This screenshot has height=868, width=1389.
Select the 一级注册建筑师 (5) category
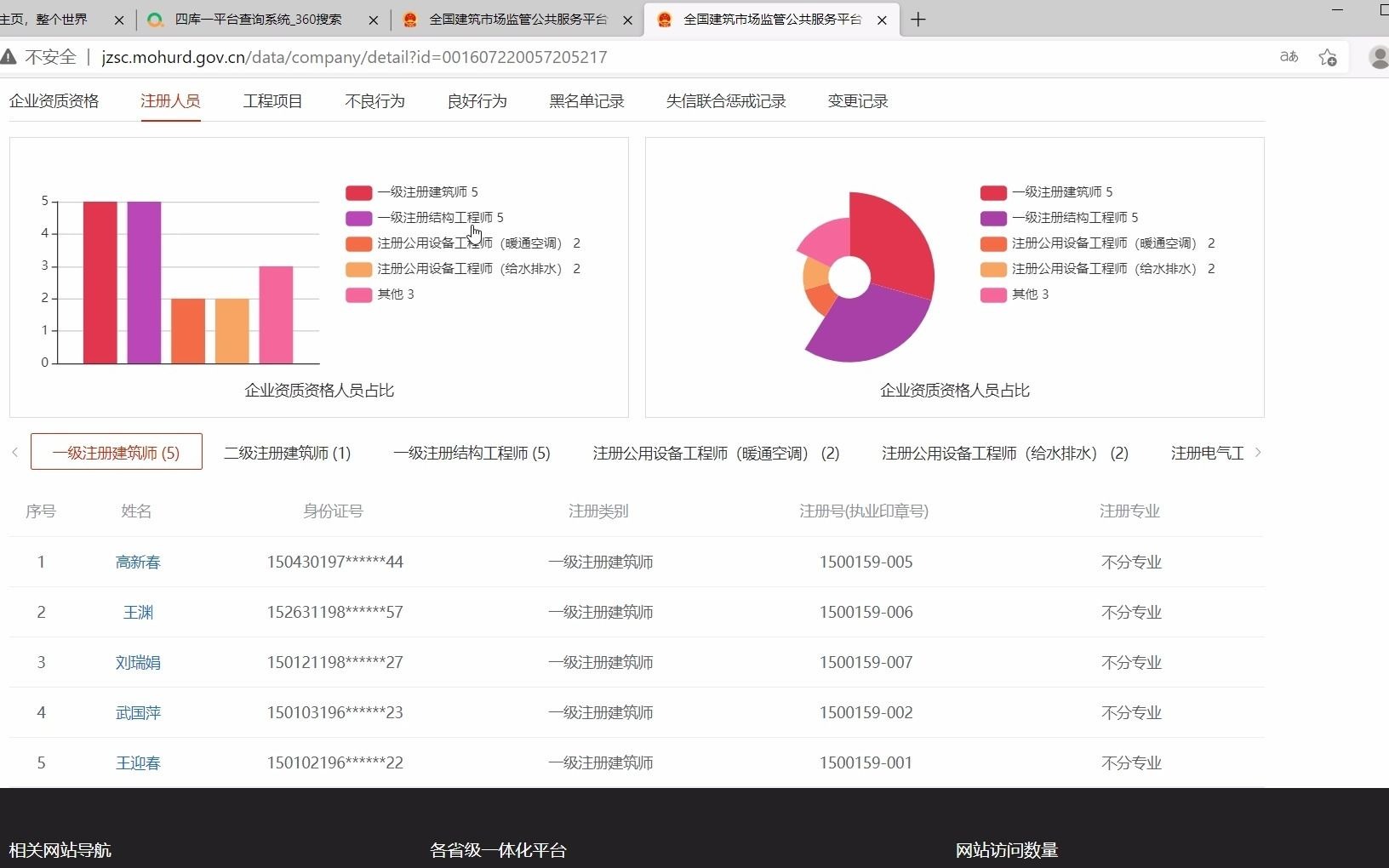(x=116, y=452)
